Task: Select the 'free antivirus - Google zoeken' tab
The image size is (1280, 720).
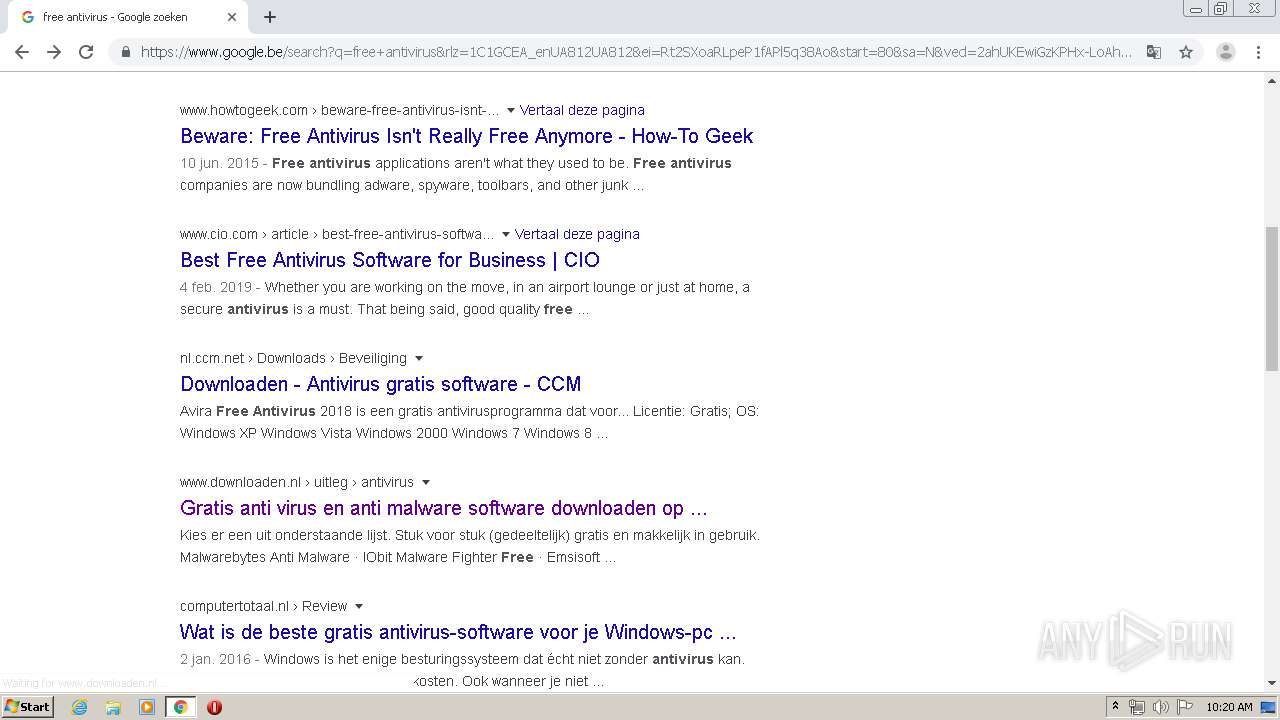Action: 127,17
